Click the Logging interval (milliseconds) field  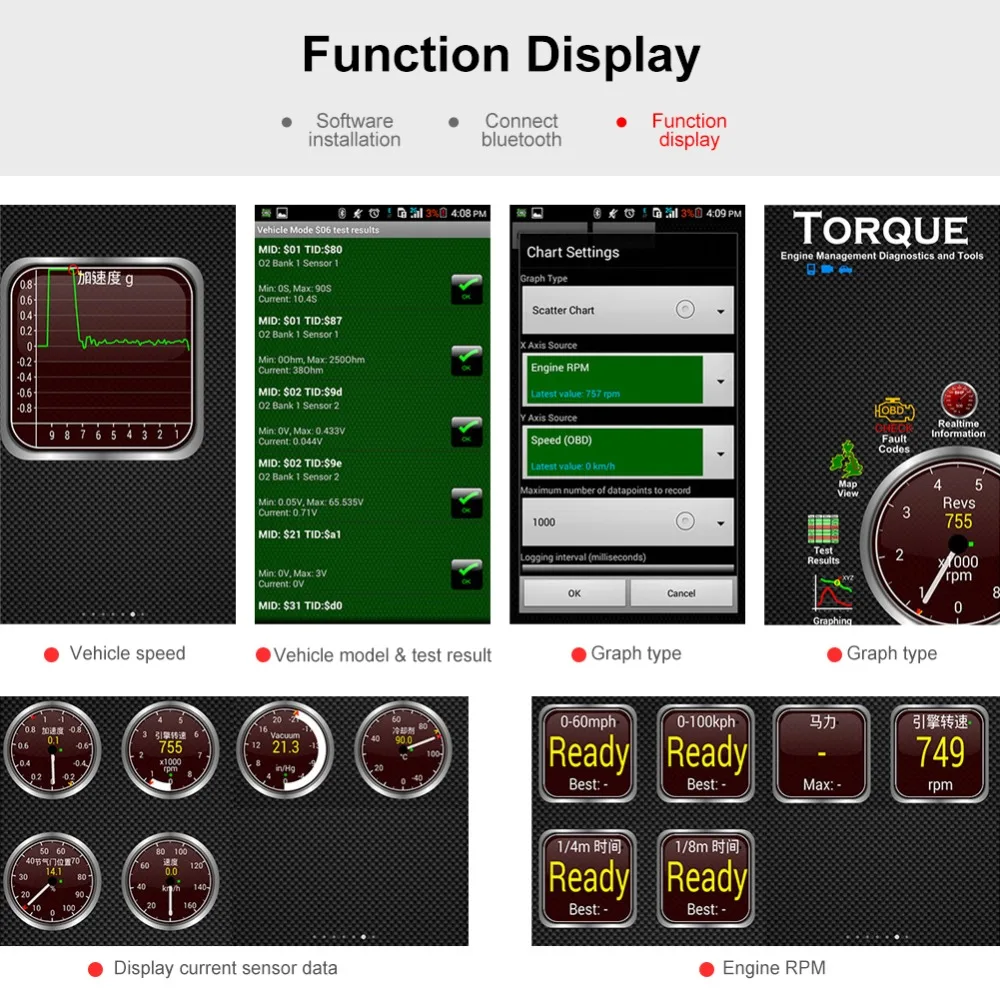pyautogui.click(x=628, y=568)
